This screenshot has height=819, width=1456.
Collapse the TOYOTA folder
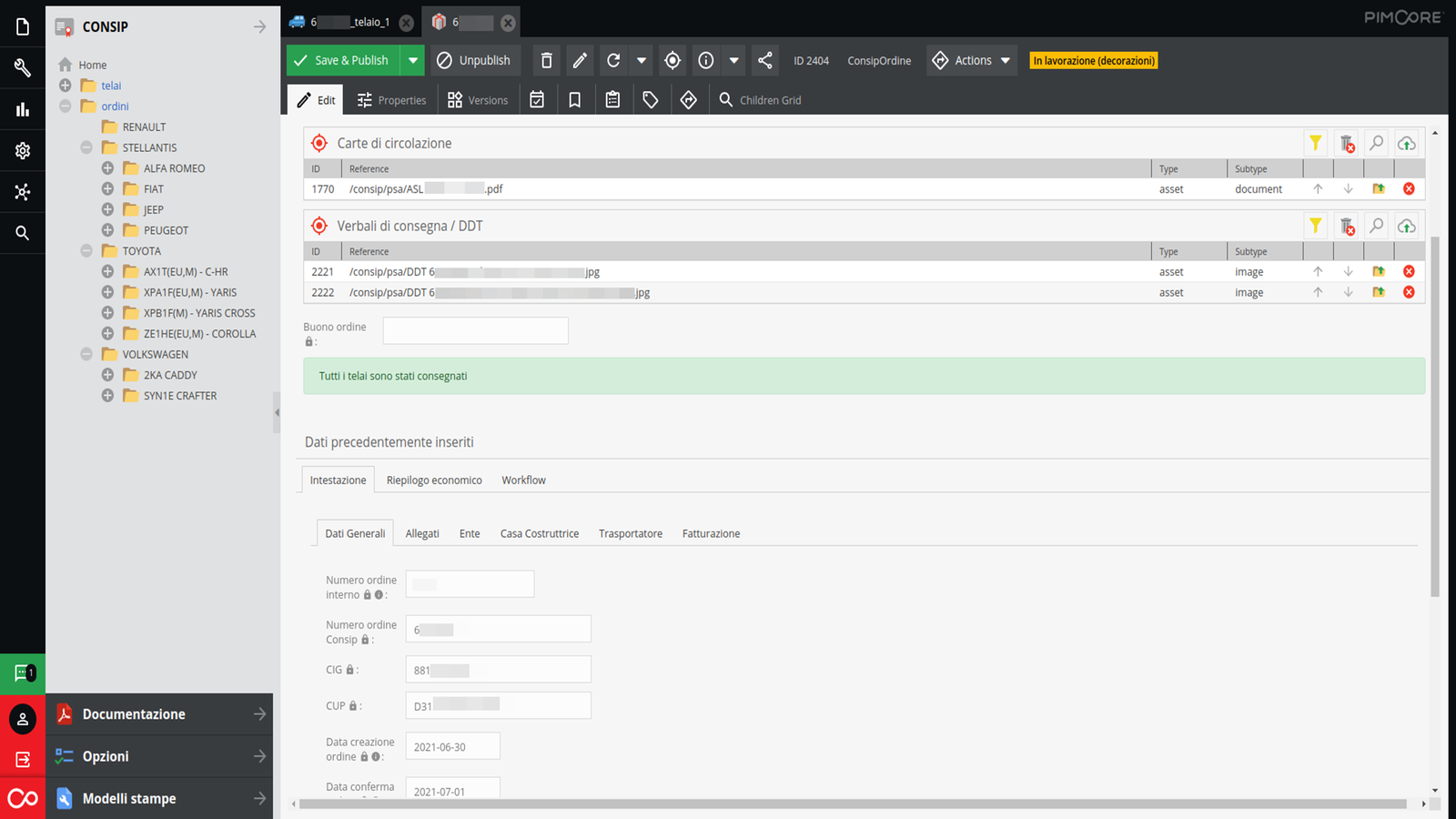[x=86, y=250]
